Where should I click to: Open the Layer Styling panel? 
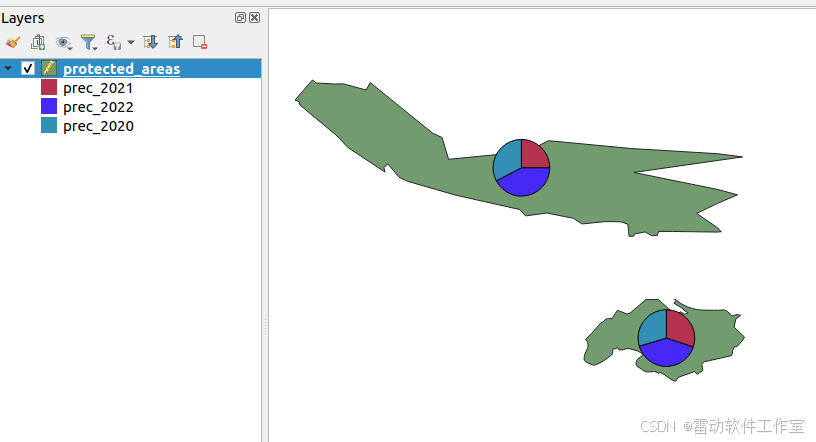[x=12, y=42]
